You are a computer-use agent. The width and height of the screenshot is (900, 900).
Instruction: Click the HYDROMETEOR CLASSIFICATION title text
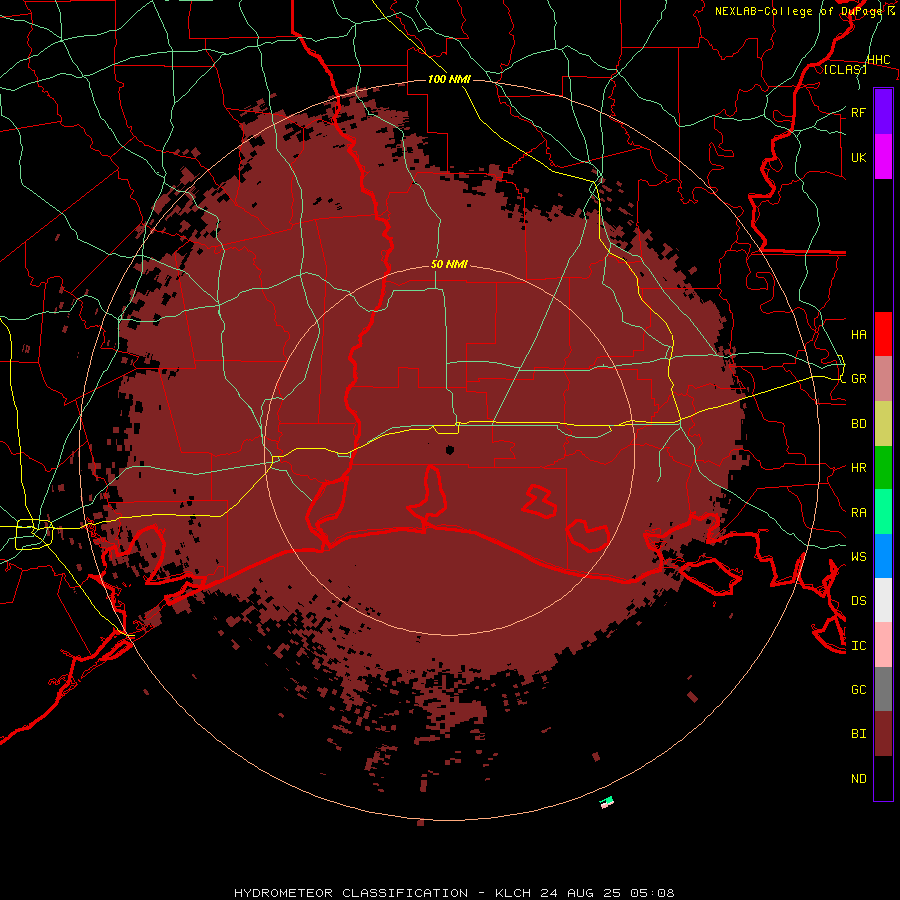(x=351, y=893)
